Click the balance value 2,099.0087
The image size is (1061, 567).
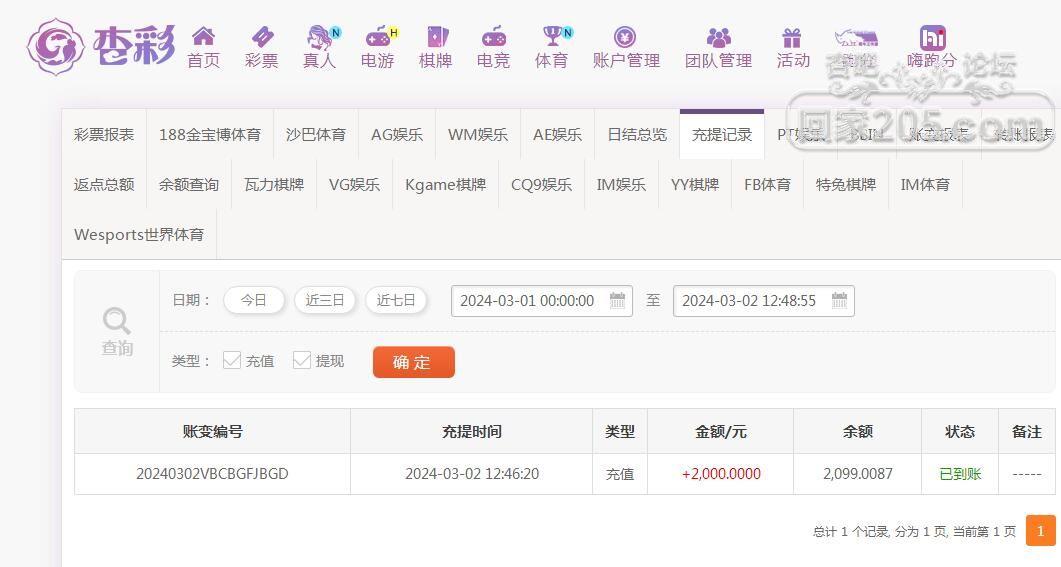857,474
